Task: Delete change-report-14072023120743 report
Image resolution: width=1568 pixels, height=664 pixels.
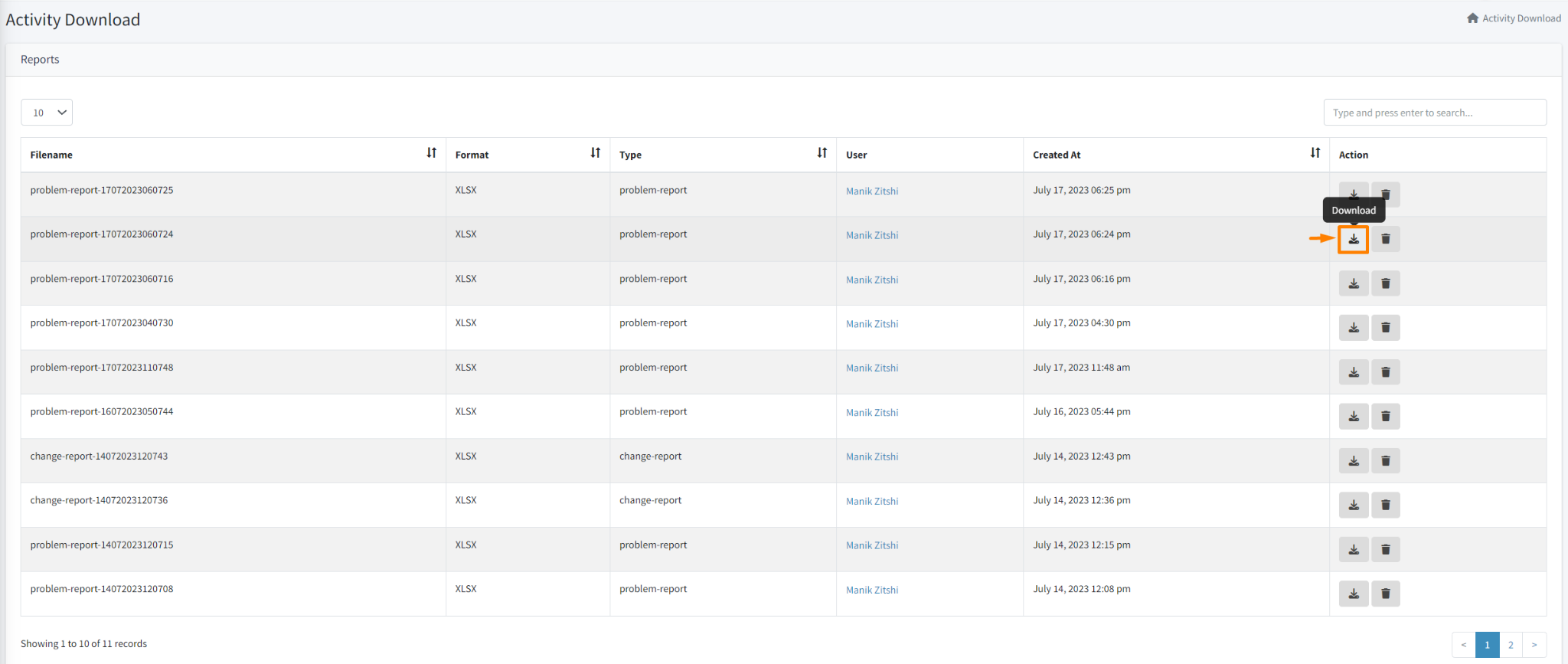Action: [x=1386, y=461]
